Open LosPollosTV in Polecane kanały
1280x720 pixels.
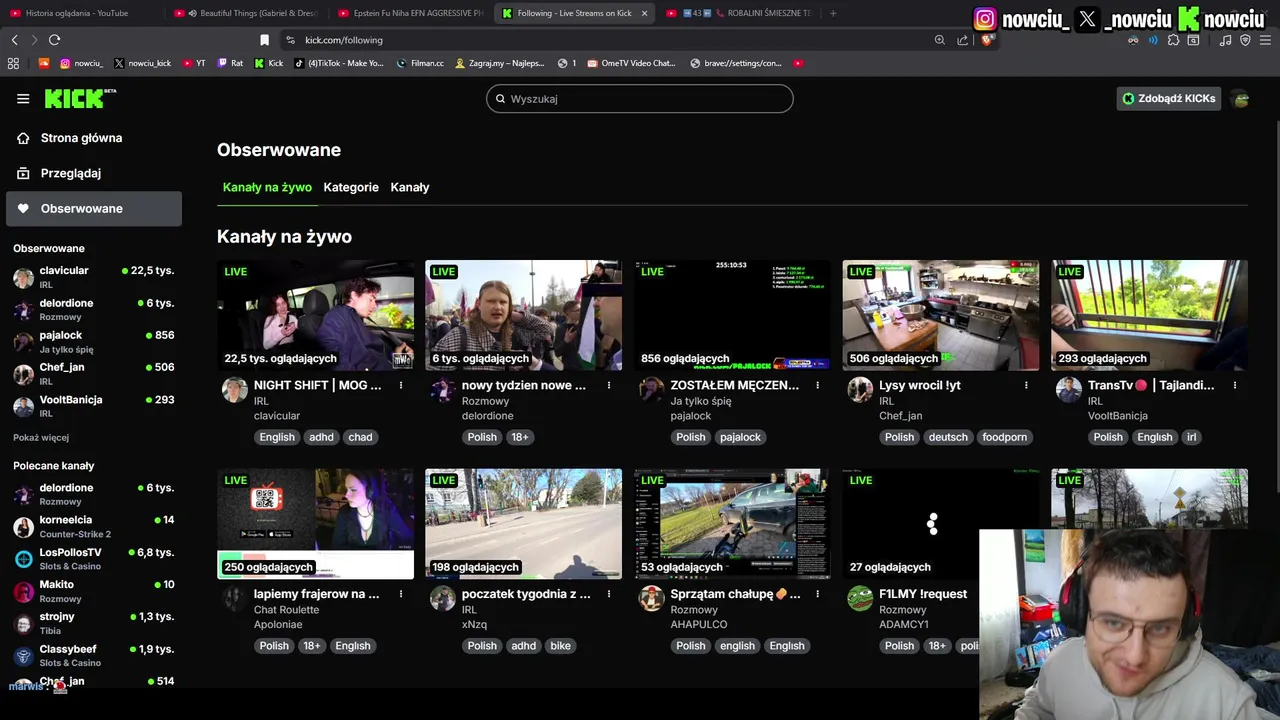[92, 558]
